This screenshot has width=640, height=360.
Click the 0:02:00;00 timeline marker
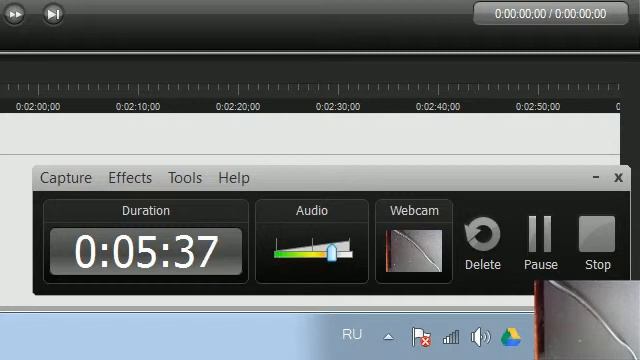coord(38,107)
